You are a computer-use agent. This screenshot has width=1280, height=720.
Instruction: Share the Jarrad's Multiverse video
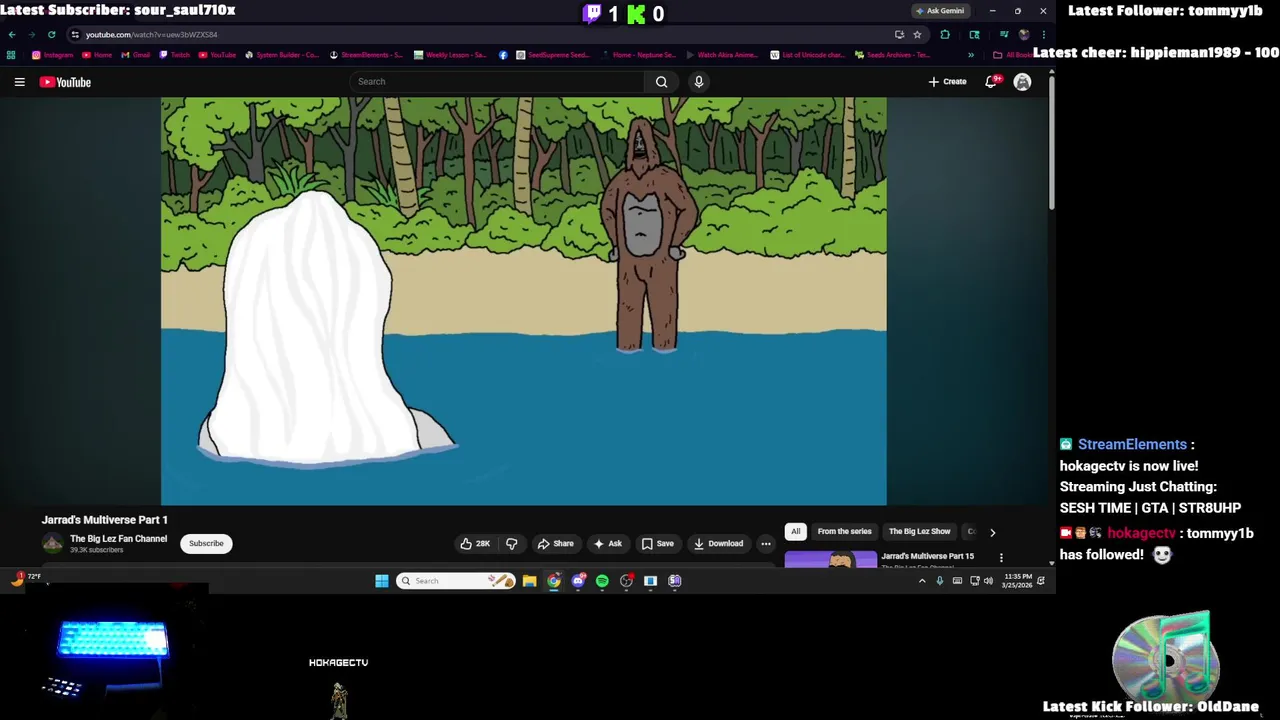pos(555,544)
